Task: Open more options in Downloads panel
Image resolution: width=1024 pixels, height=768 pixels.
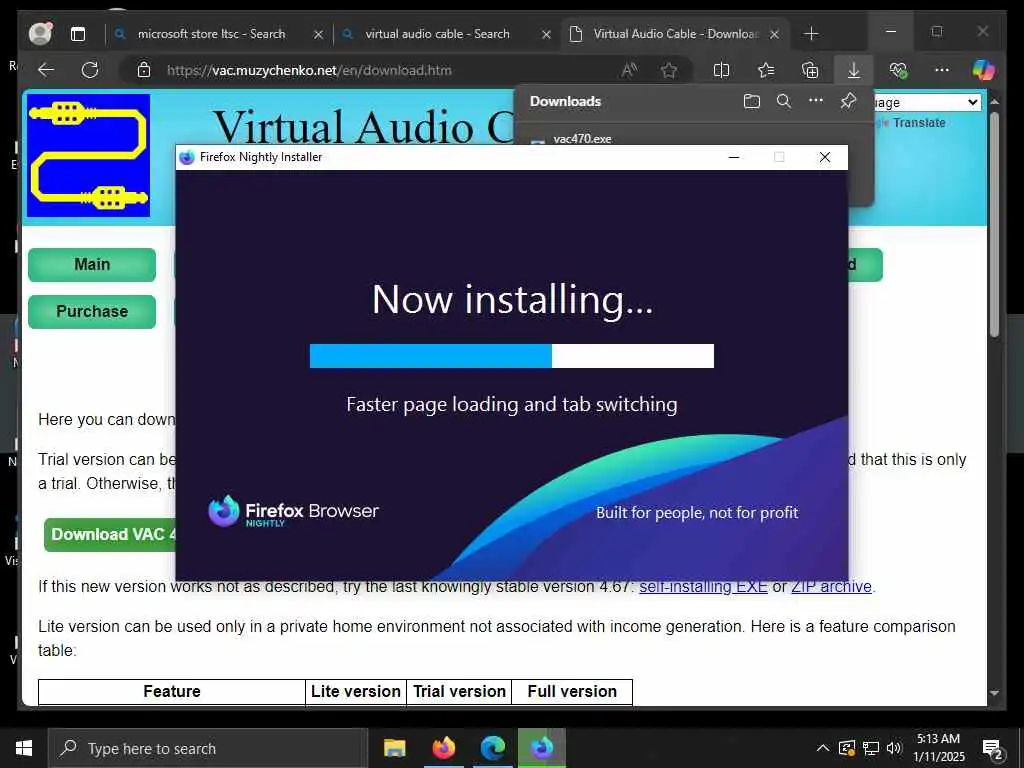Action: coord(816,101)
